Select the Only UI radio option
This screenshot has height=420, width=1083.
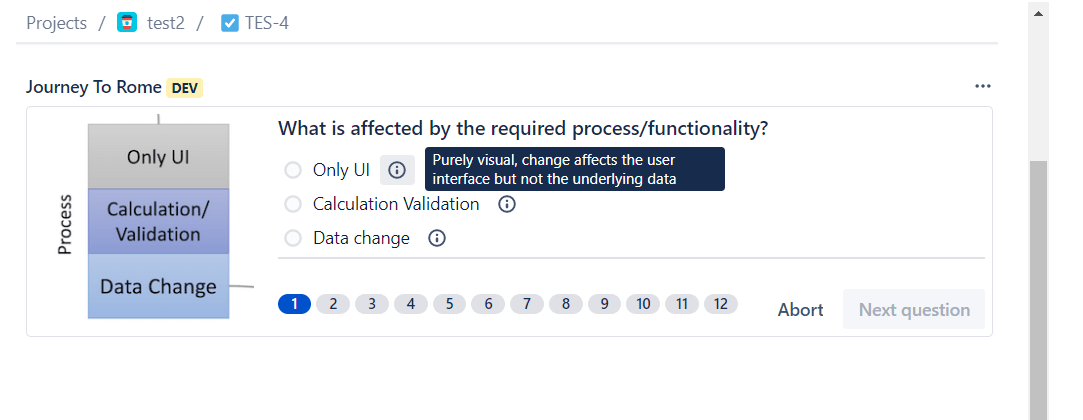click(x=293, y=170)
